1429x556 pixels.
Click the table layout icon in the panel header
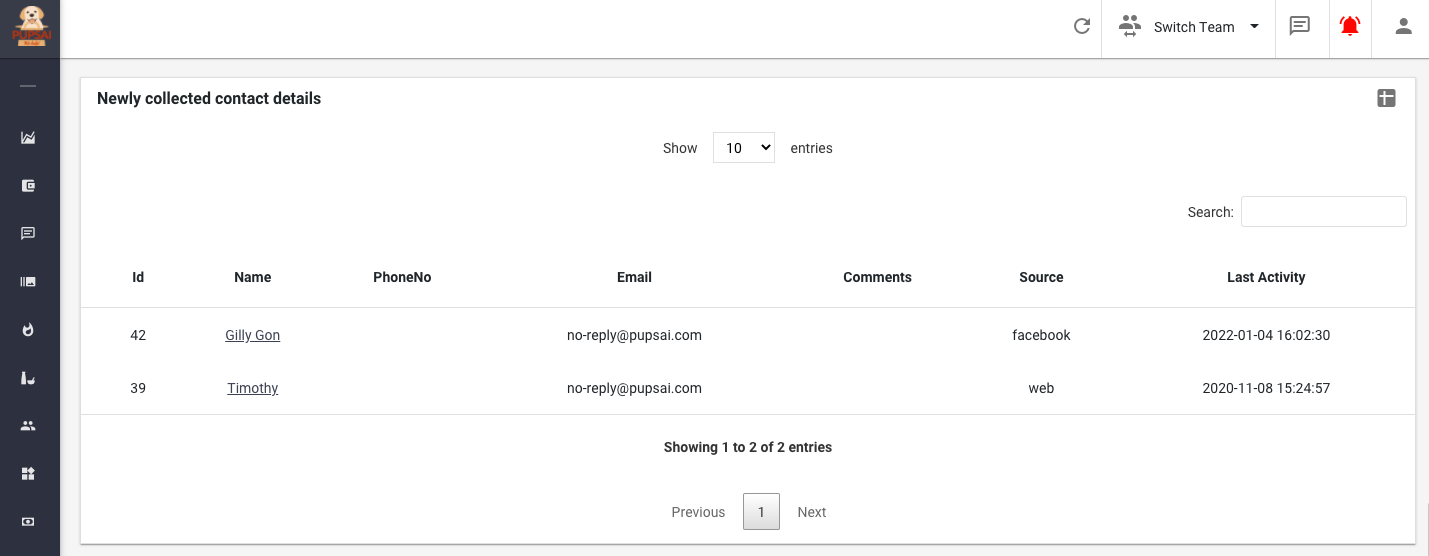[1386, 98]
